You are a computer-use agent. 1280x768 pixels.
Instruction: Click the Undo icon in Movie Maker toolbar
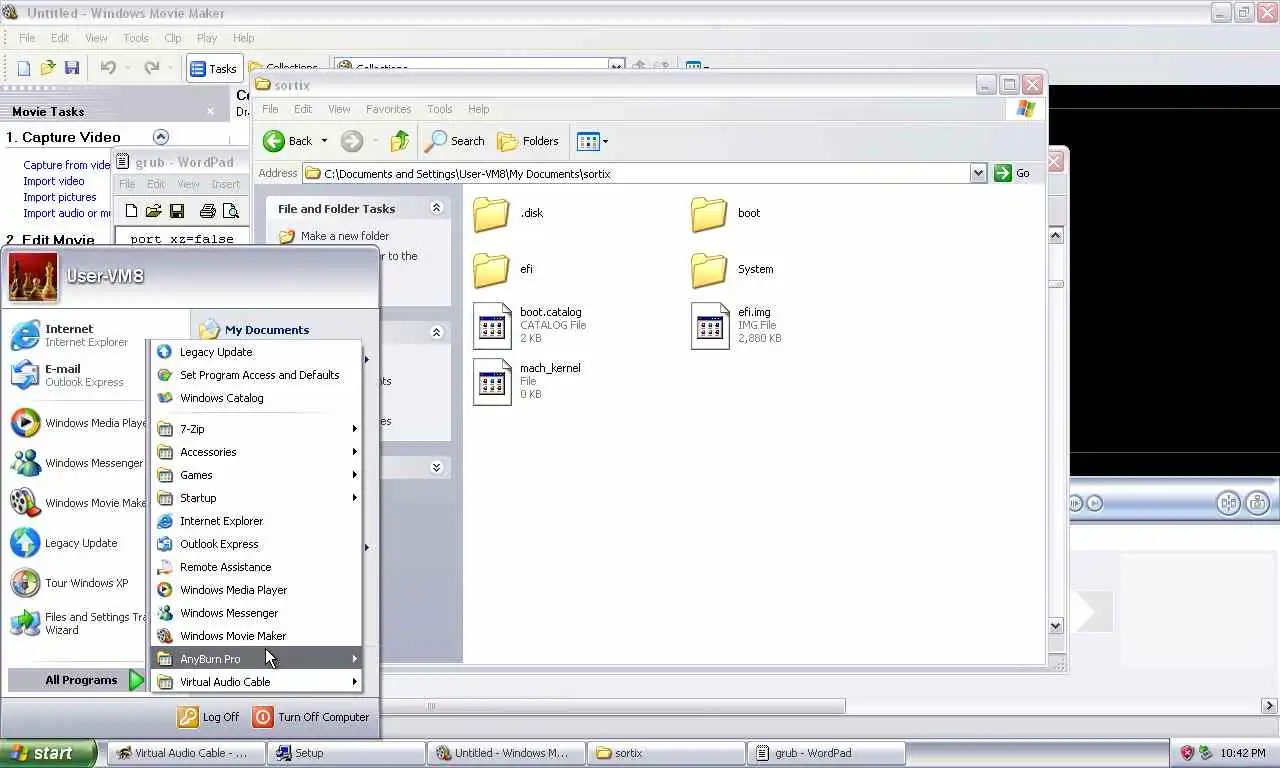click(x=108, y=68)
